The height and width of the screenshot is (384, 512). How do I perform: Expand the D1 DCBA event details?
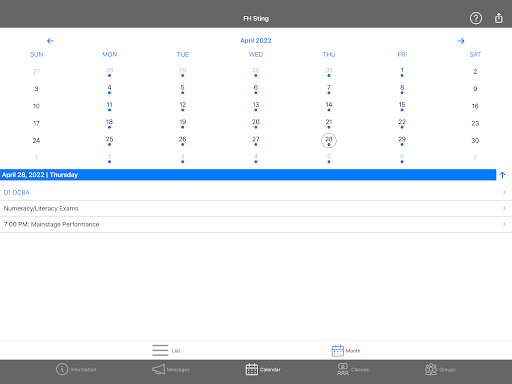coord(256,192)
